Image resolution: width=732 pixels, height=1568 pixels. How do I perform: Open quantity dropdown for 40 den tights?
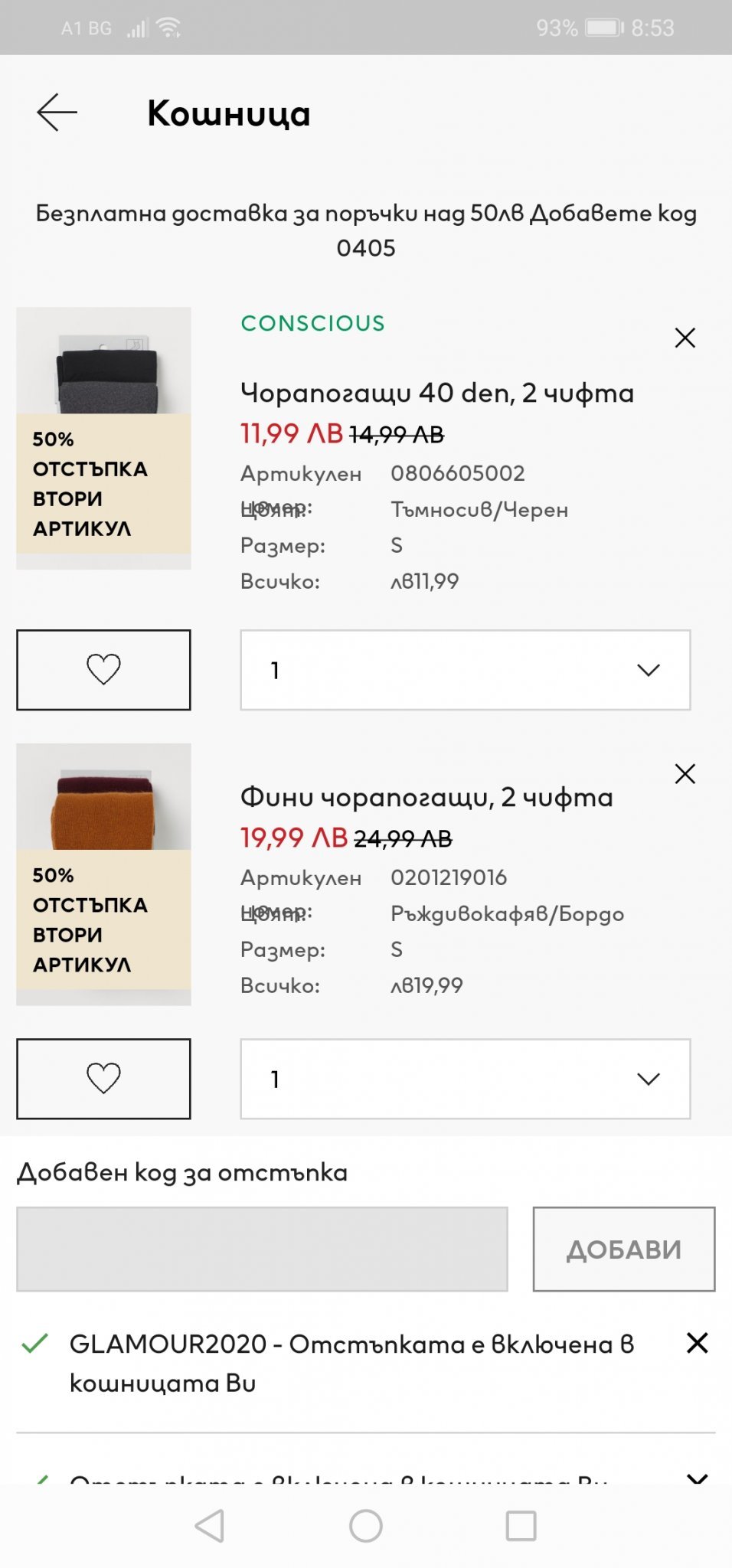tap(465, 670)
